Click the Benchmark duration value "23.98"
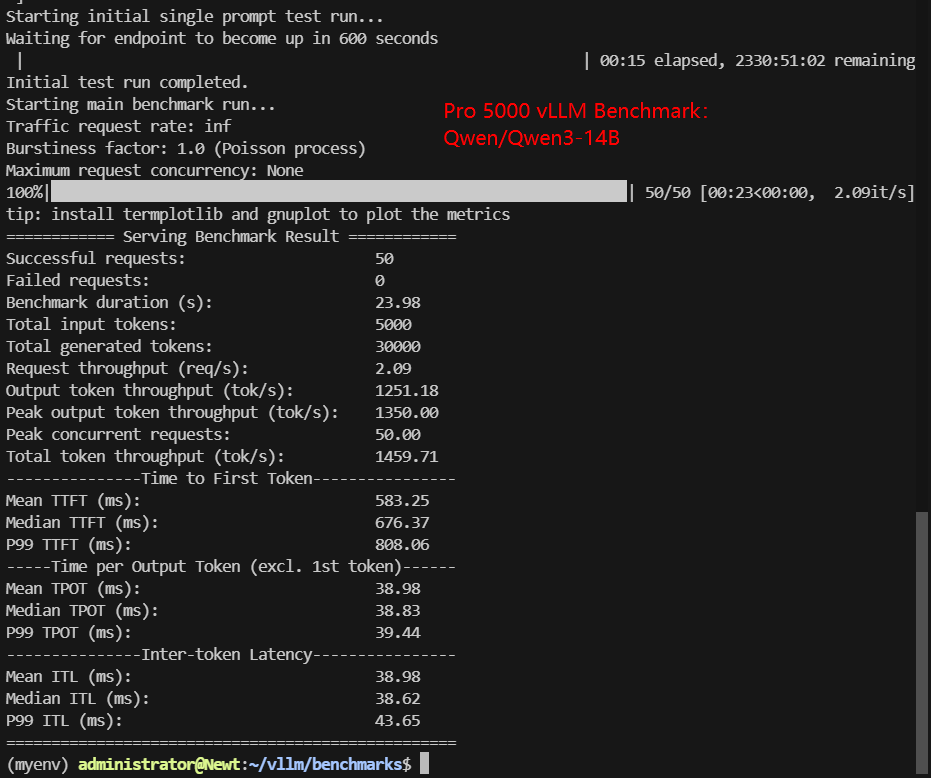Screen dimensions: 931x778 coord(398,302)
